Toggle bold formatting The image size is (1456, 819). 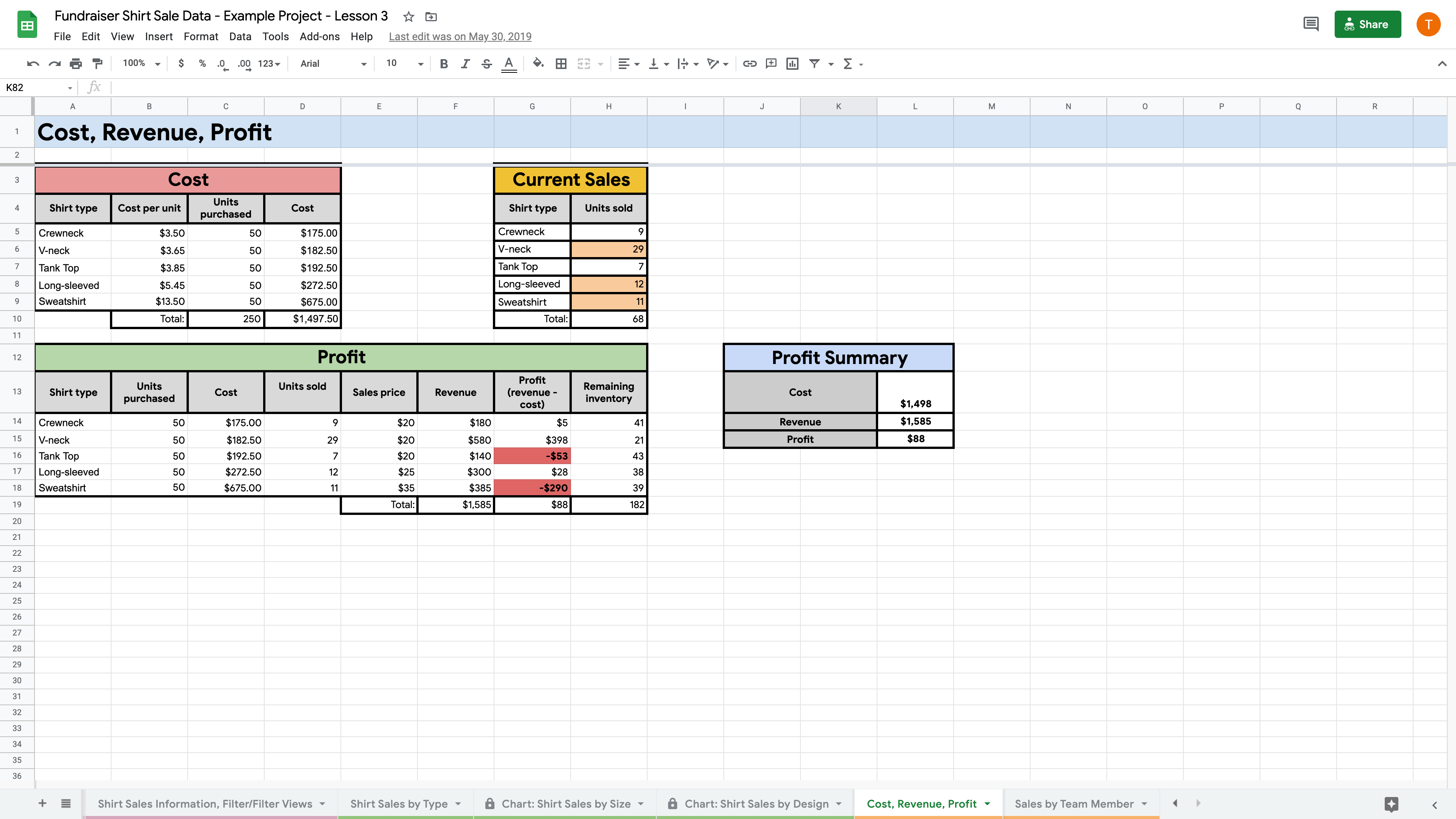tap(444, 64)
